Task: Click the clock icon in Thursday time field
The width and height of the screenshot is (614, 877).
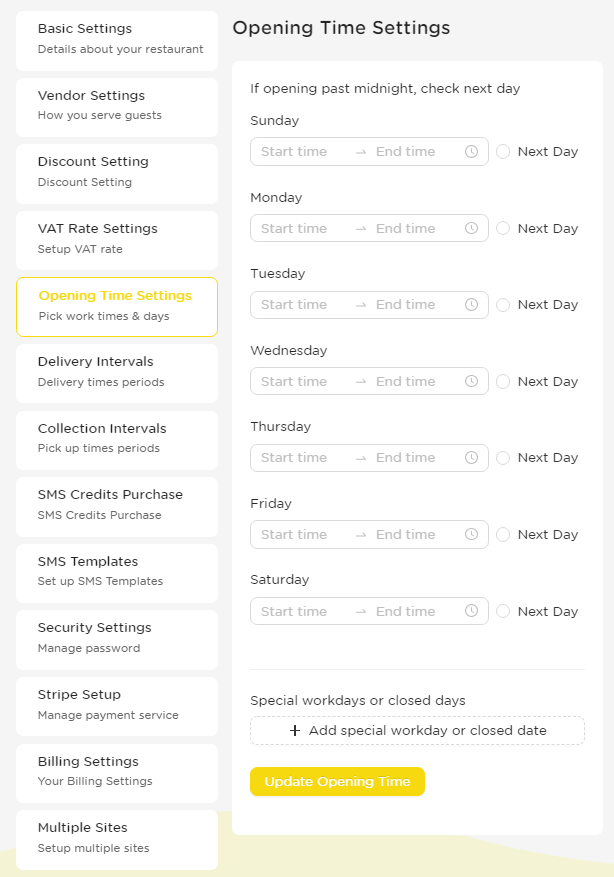Action: tap(471, 458)
